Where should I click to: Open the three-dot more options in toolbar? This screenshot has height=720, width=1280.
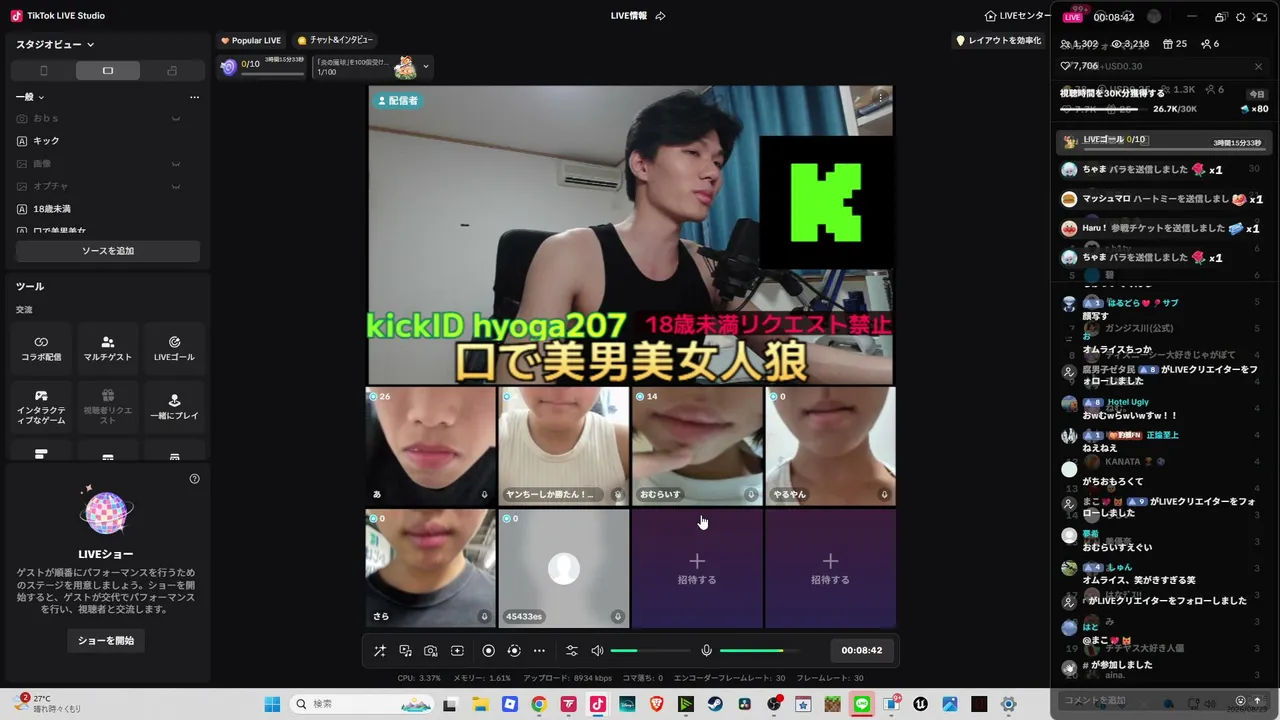coord(539,650)
